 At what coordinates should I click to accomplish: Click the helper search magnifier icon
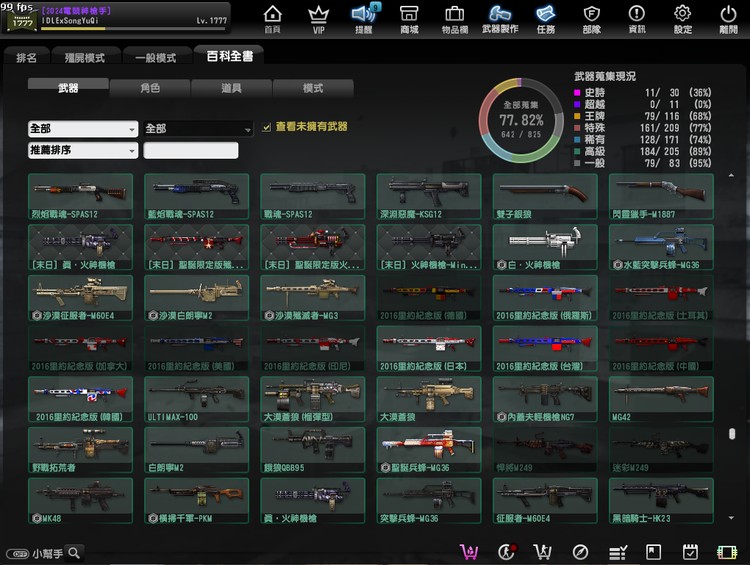pyautogui.click(x=74, y=553)
